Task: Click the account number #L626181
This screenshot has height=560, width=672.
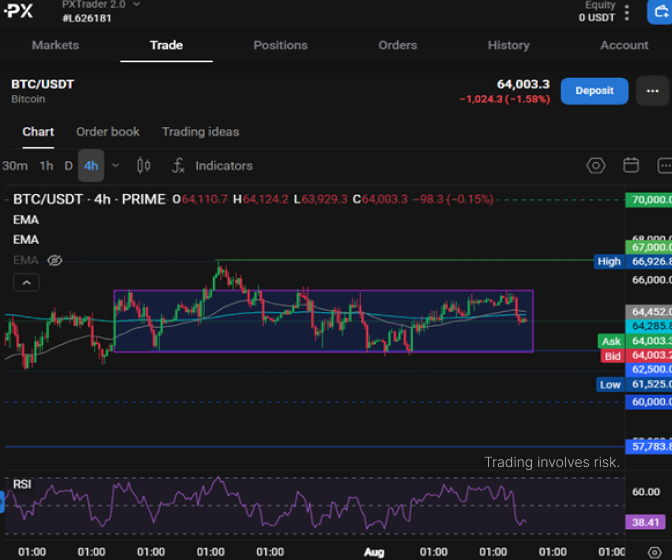Action: [x=87, y=18]
